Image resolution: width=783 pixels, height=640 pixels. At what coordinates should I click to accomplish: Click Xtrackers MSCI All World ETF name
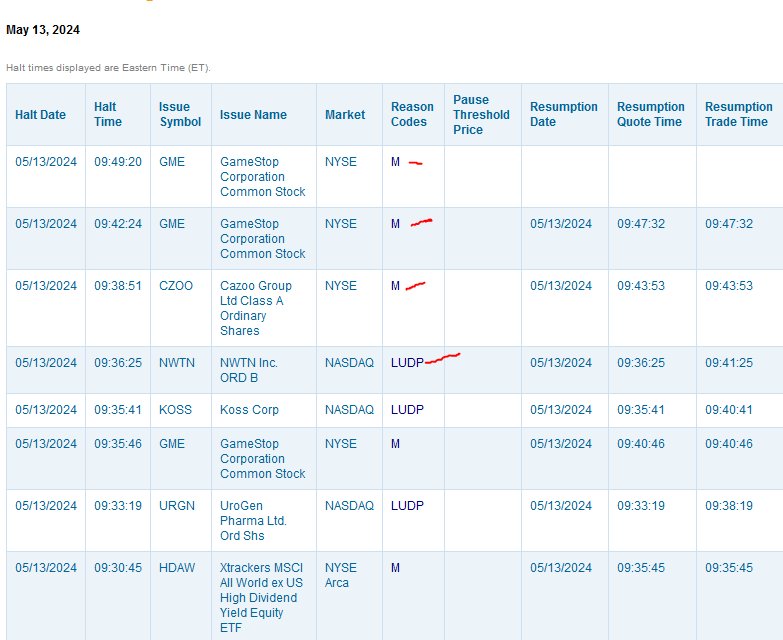coord(261,598)
